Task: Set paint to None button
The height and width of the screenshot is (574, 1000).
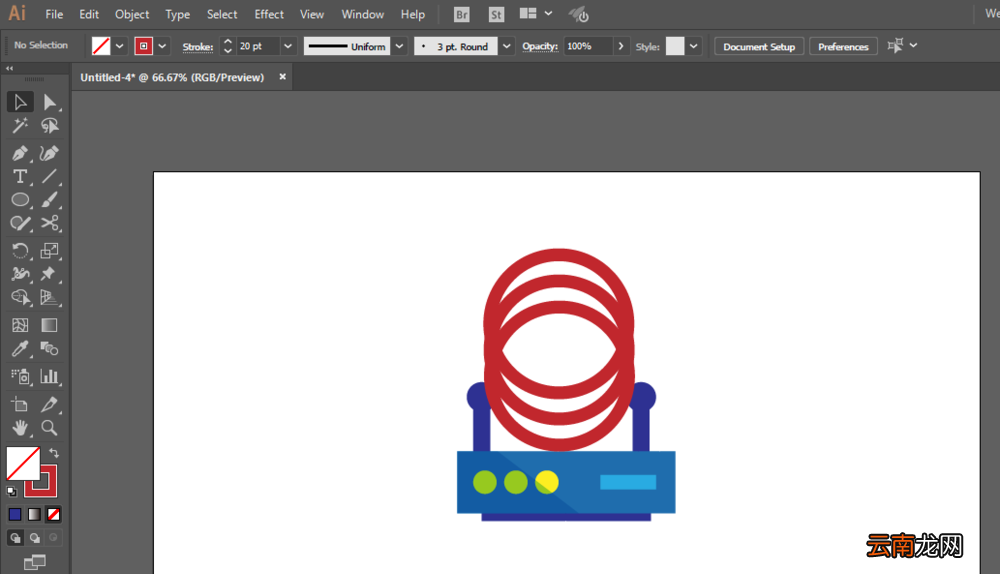Action: [54, 514]
